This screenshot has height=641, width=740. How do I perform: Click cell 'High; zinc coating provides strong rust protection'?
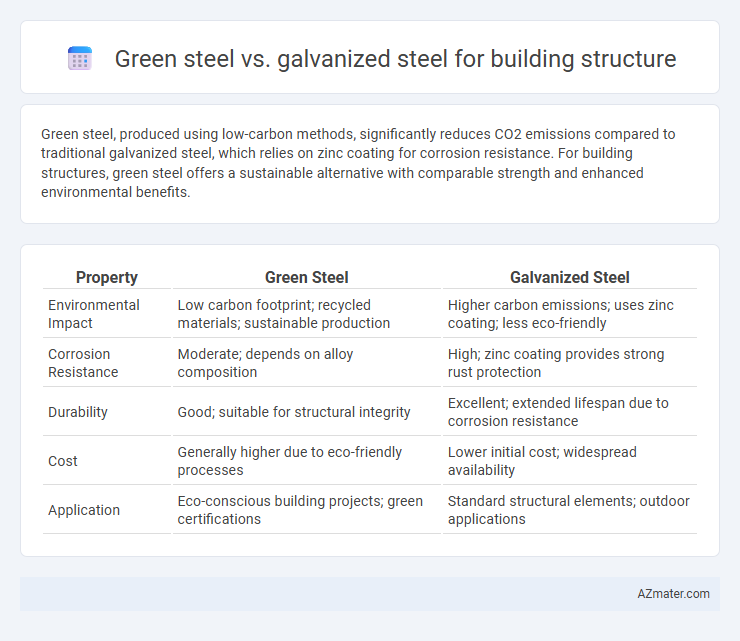(x=570, y=363)
